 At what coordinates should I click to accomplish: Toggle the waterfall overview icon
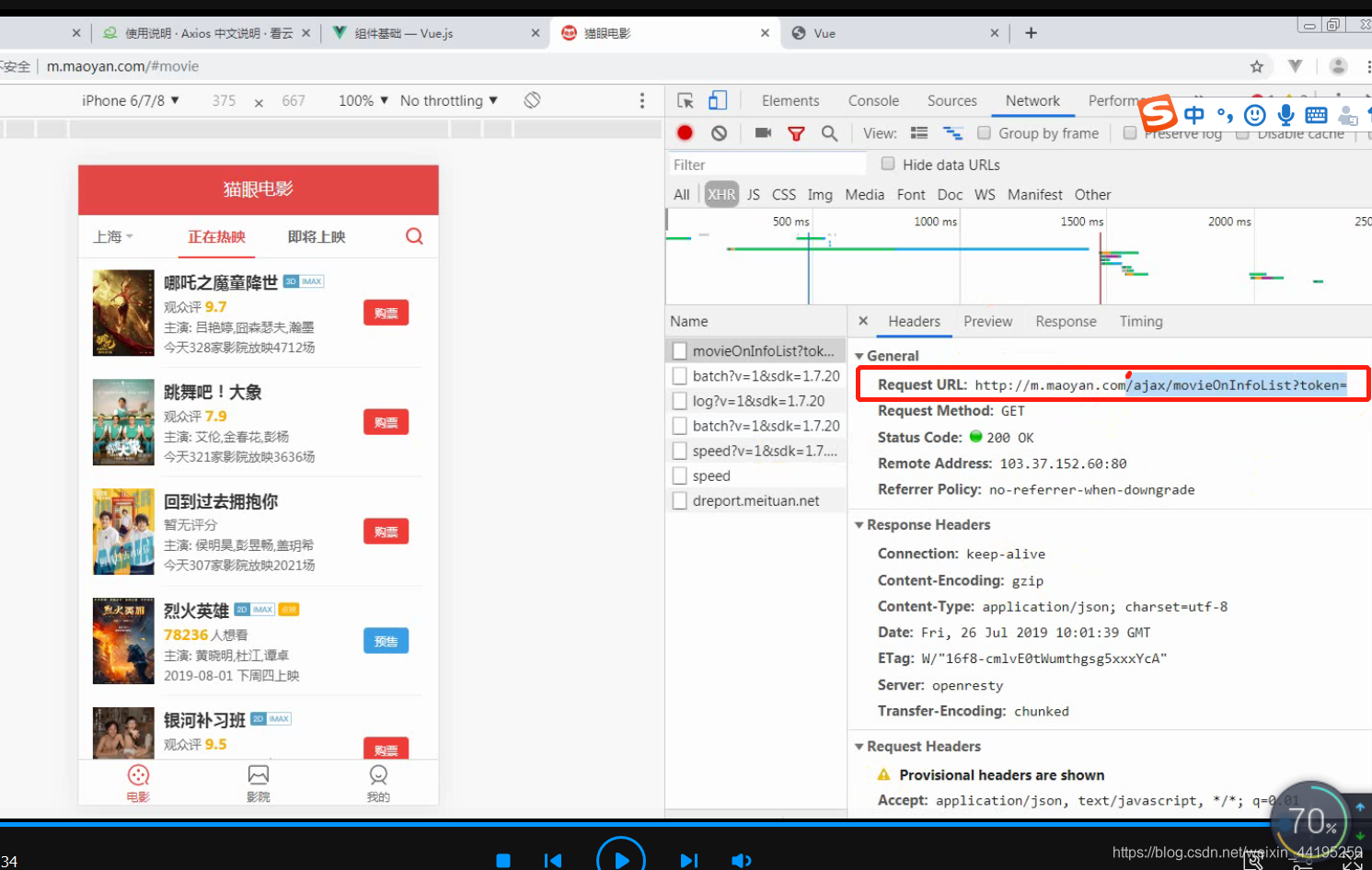(952, 133)
